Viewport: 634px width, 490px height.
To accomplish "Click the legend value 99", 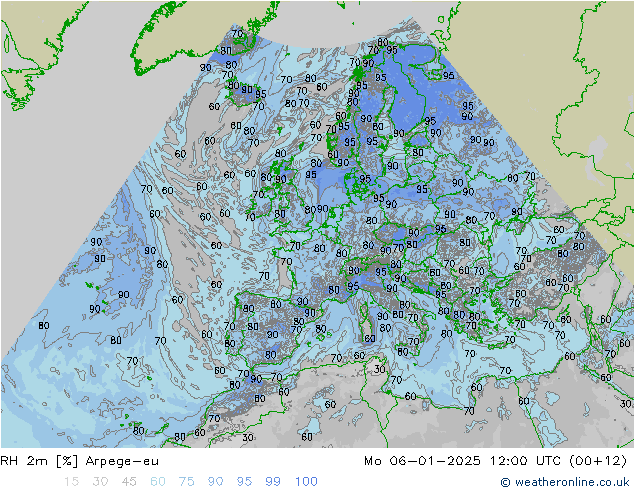I will (x=273, y=482).
